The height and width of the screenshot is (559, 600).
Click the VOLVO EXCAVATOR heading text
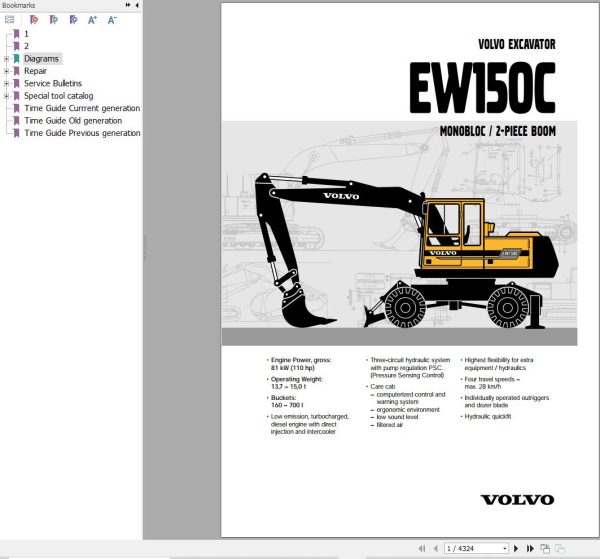click(517, 44)
